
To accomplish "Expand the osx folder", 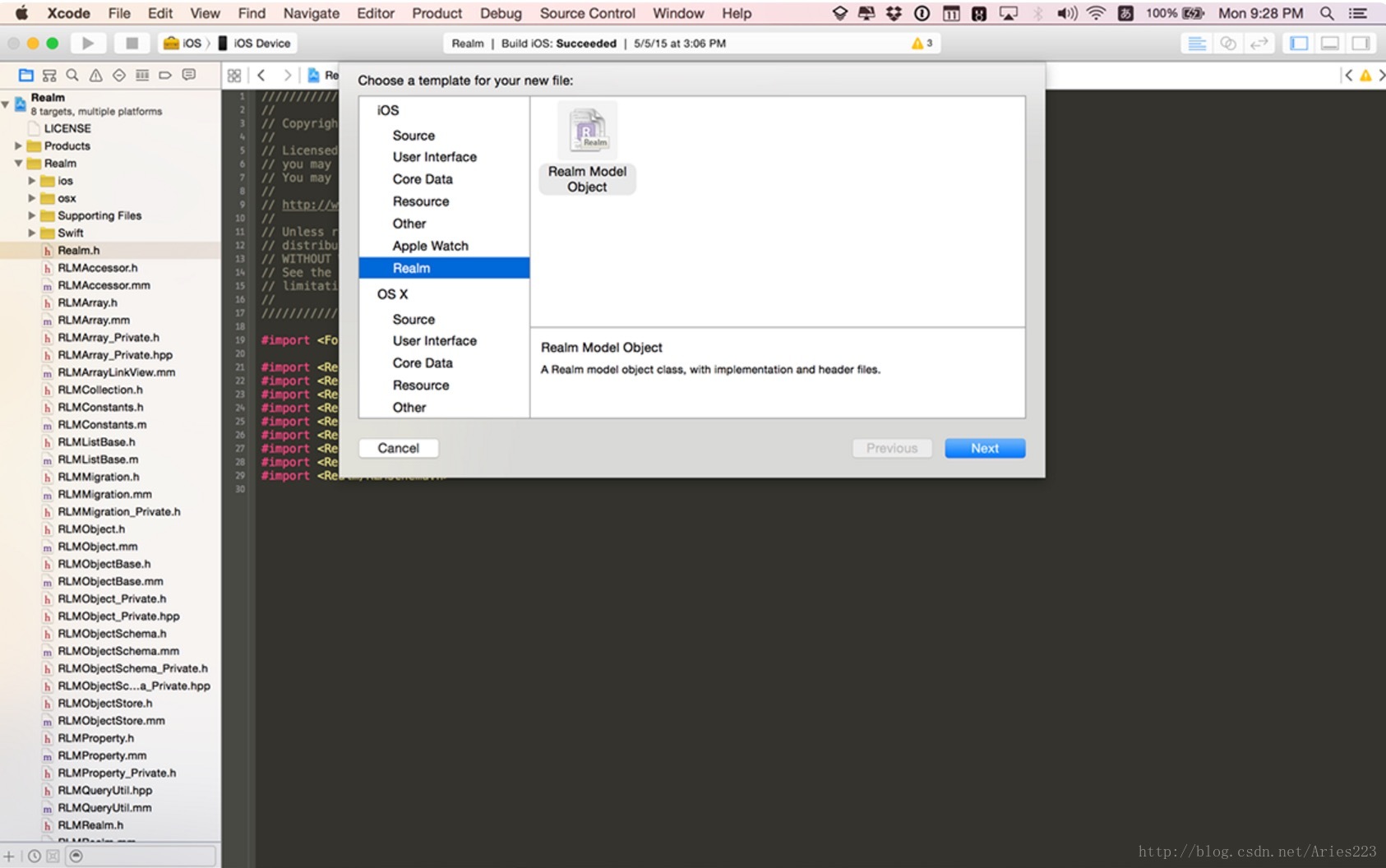I will coord(32,198).
